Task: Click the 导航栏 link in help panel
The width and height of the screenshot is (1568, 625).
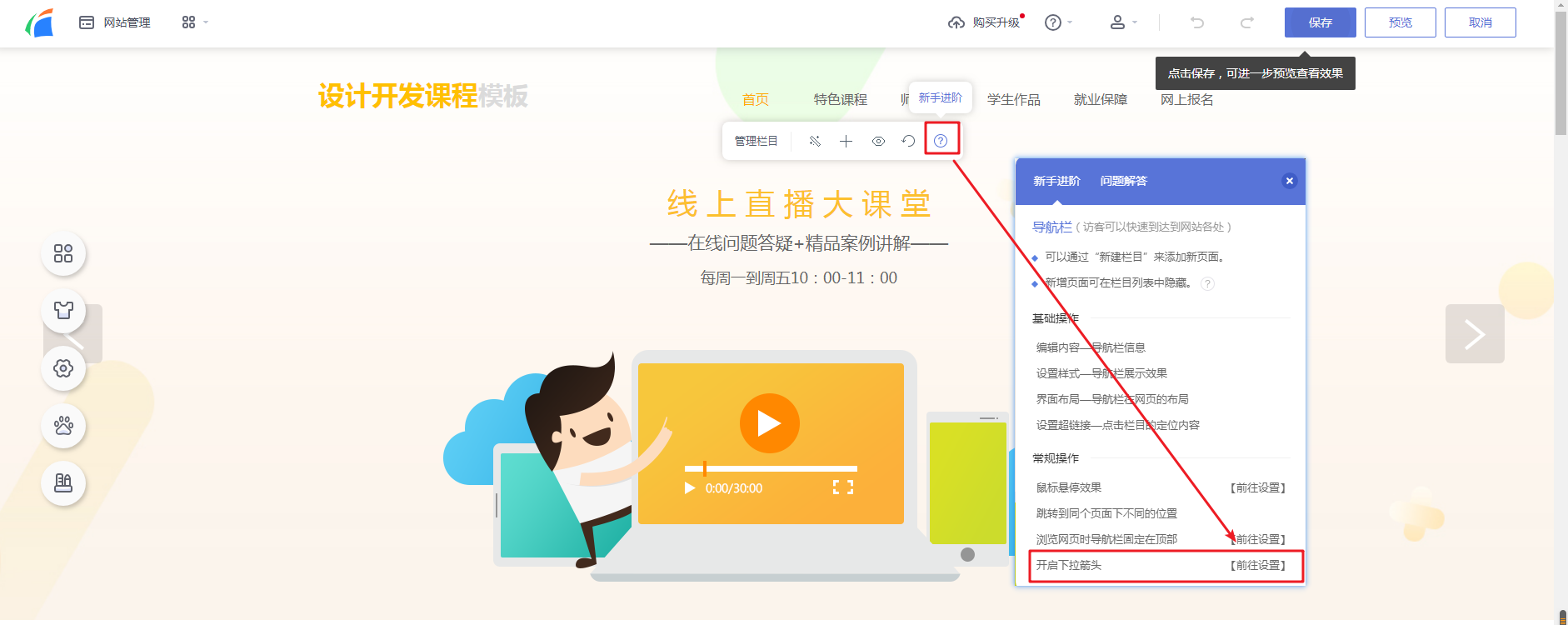Action: [1052, 227]
